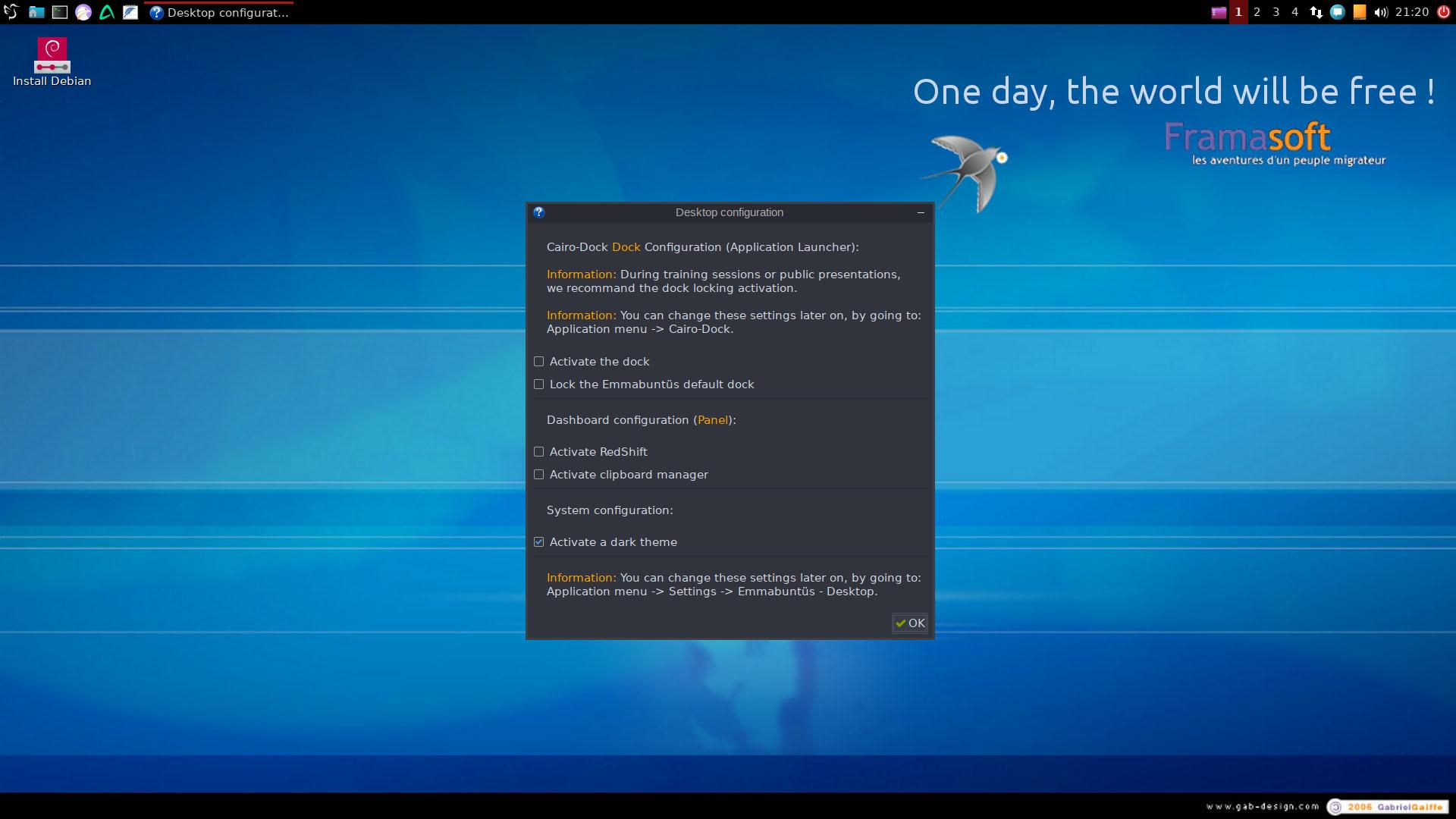Screen dimensions: 1456x819
Task: Open the feather notepad editor icon
Action: [x=130, y=12]
